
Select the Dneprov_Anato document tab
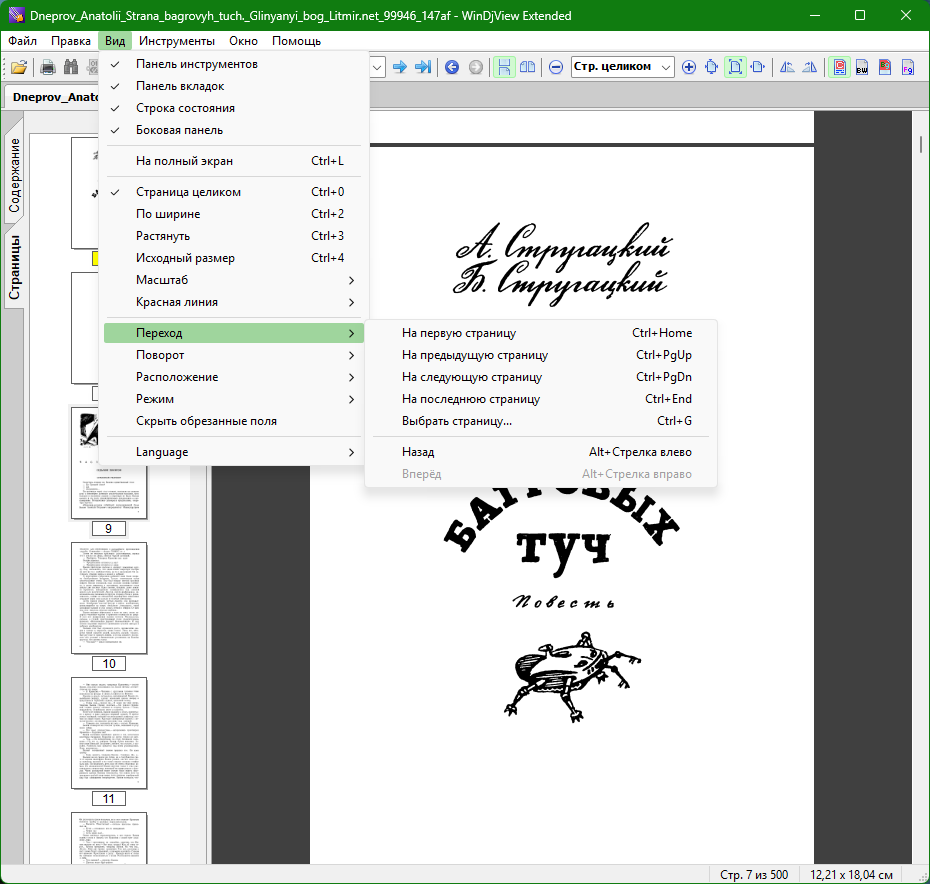coord(53,97)
